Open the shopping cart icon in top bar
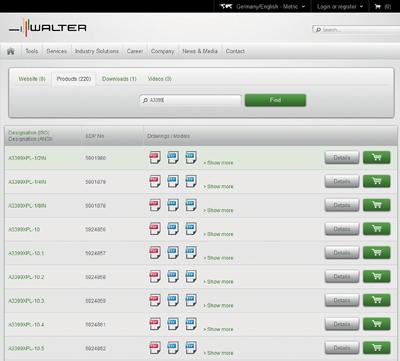This screenshot has width=400, height=361. (378, 6)
